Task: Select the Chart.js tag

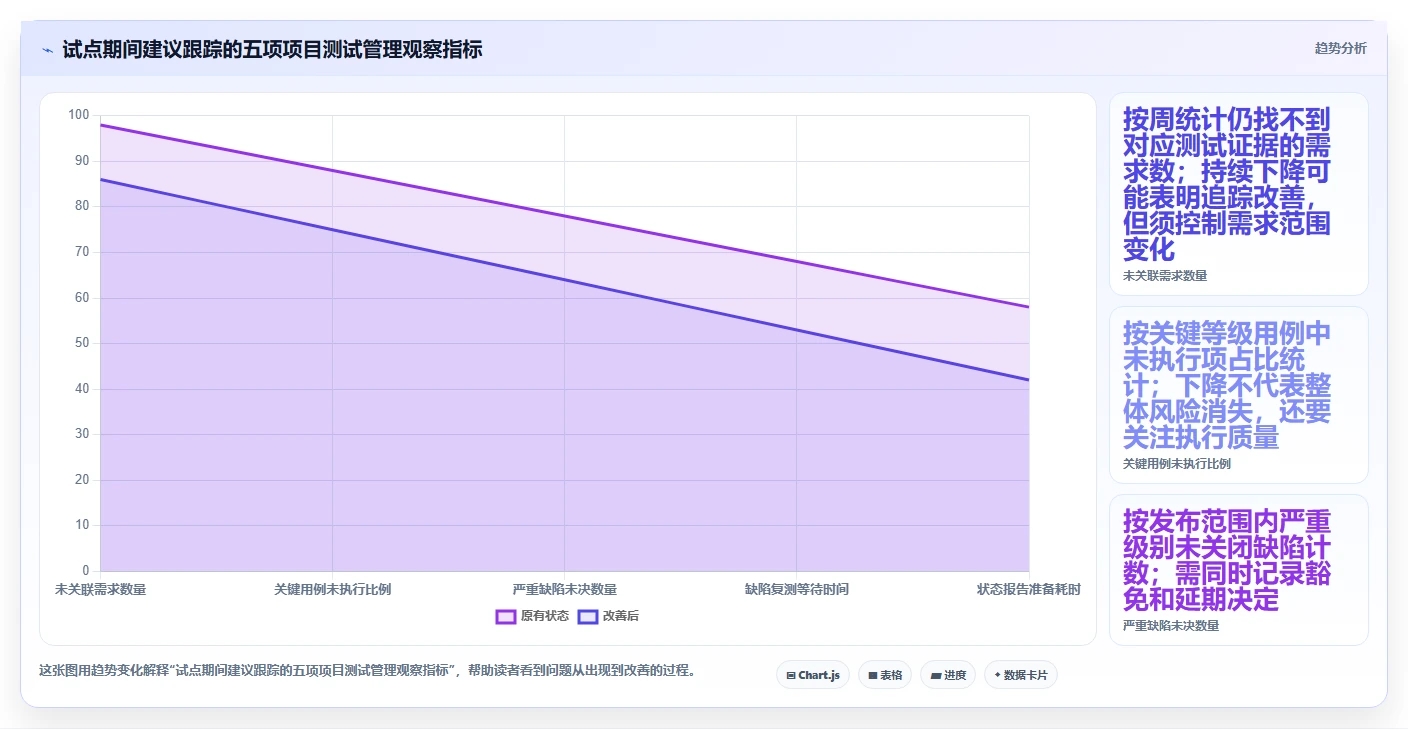Action: click(x=812, y=675)
